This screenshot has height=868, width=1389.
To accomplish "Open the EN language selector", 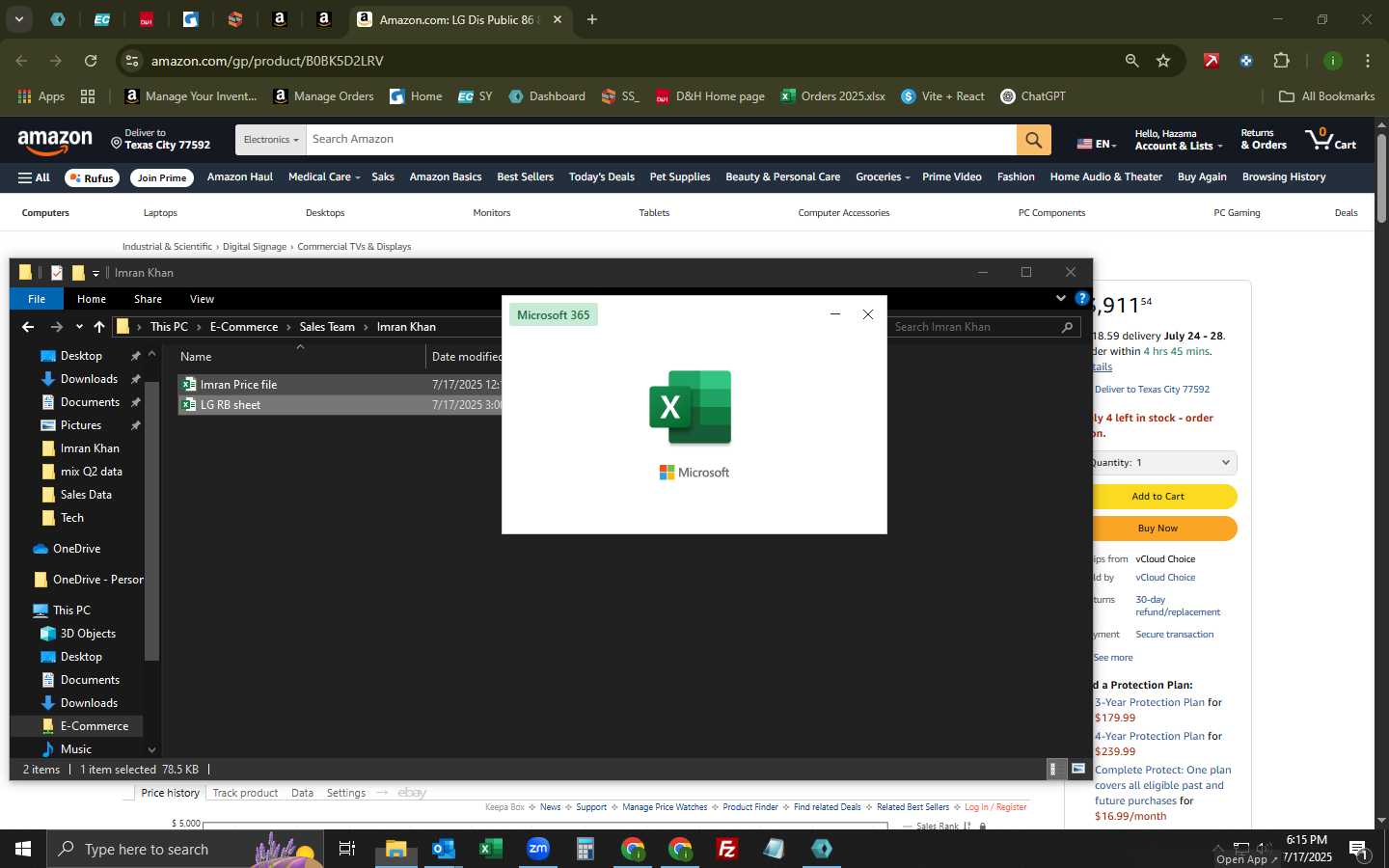I will (x=1096, y=144).
